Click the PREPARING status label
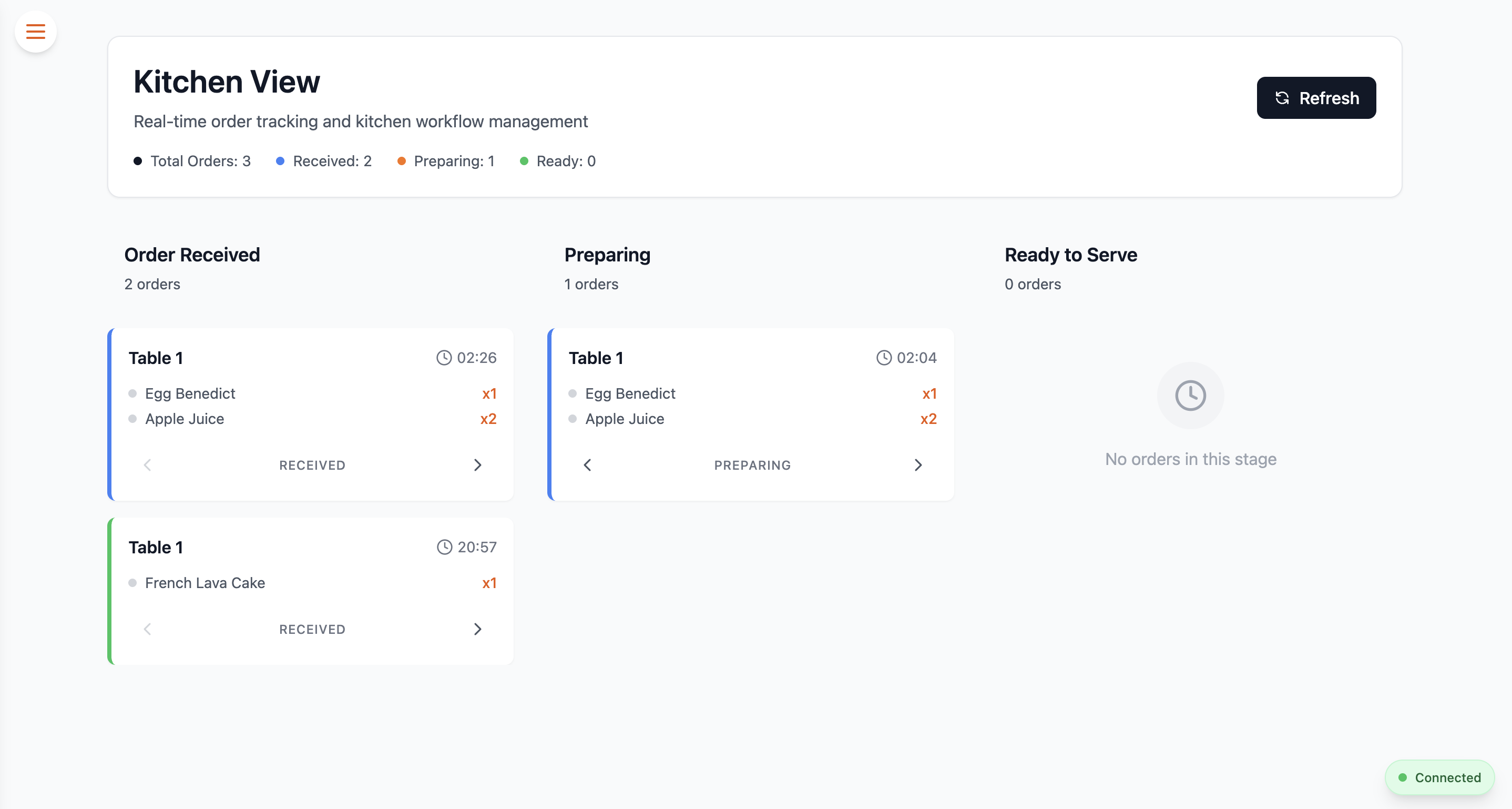The image size is (1512, 809). (752, 465)
